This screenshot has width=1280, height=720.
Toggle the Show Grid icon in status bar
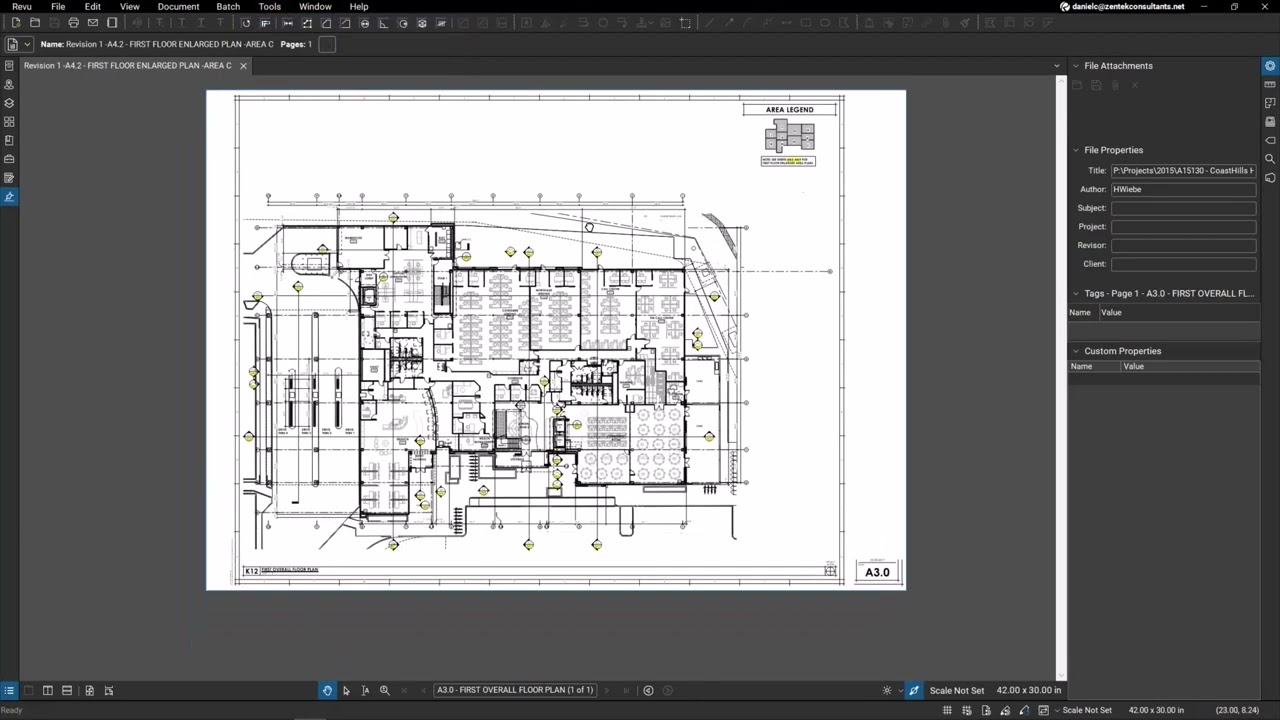(x=947, y=710)
